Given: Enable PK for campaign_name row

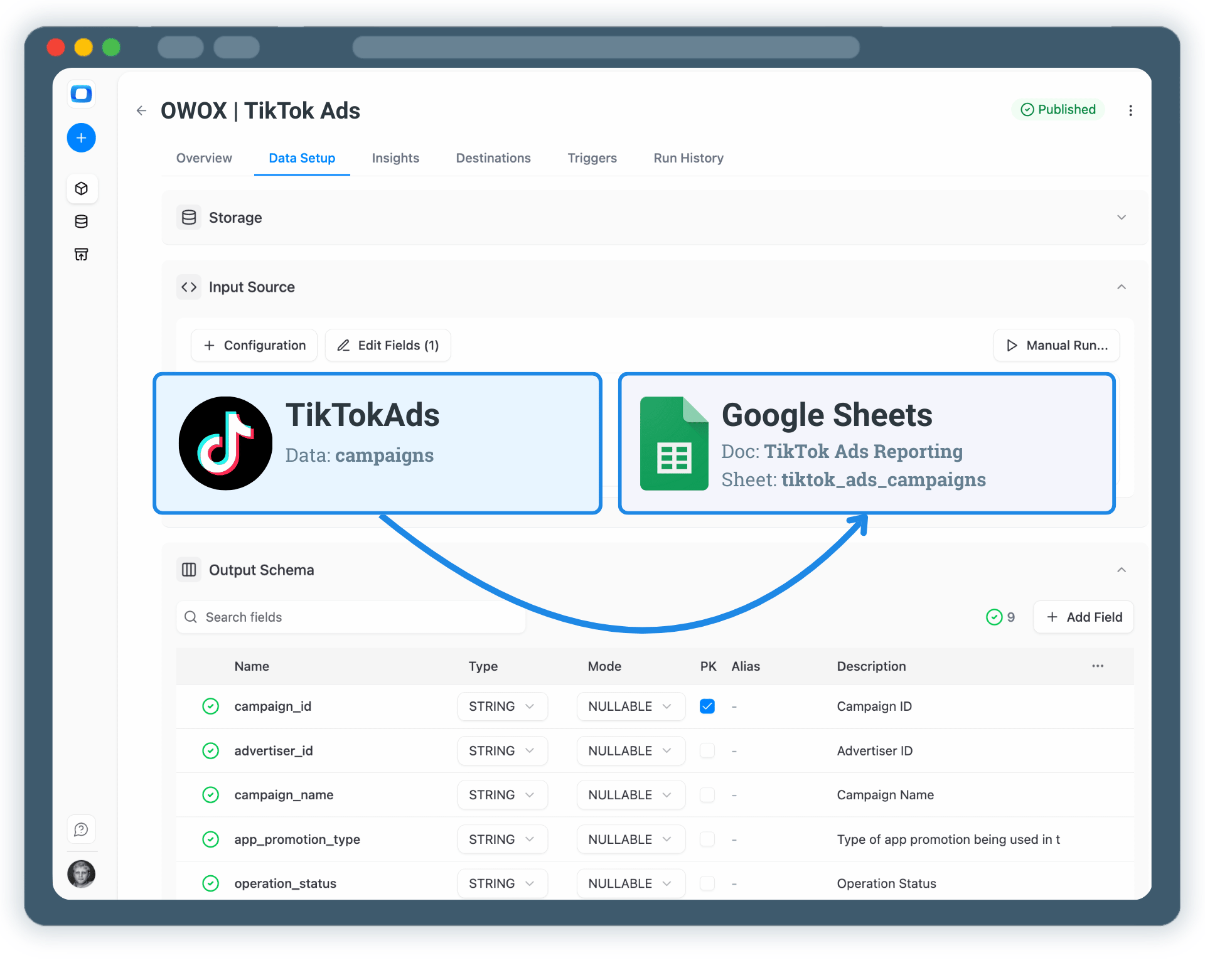Looking at the screenshot, I should pyautogui.click(x=707, y=795).
